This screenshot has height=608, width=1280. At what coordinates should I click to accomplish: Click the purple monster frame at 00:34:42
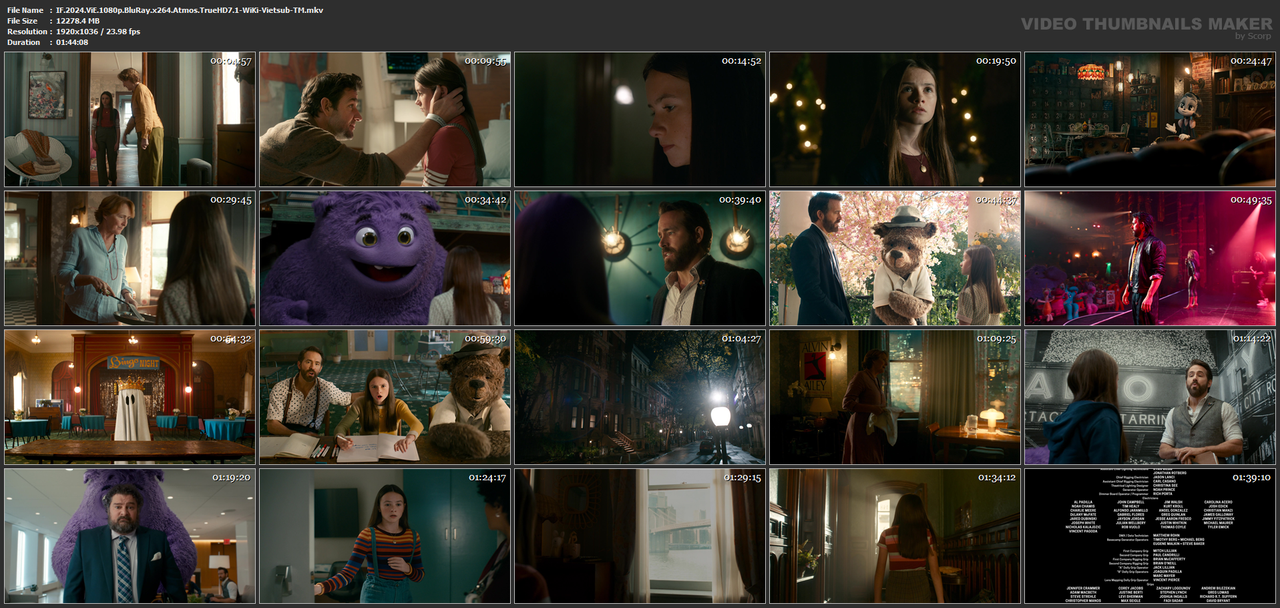click(385, 258)
